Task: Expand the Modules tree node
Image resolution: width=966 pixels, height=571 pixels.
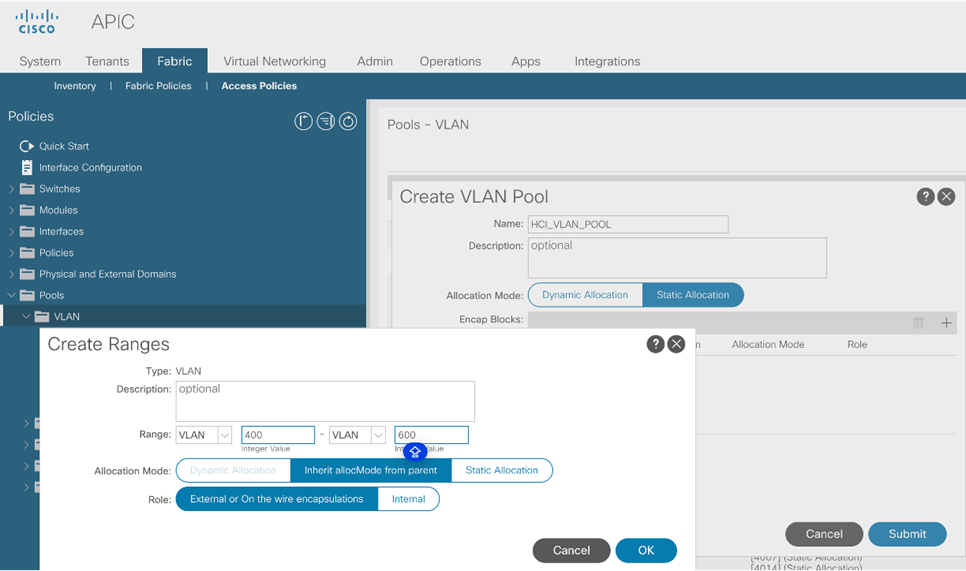Action: tap(11, 210)
